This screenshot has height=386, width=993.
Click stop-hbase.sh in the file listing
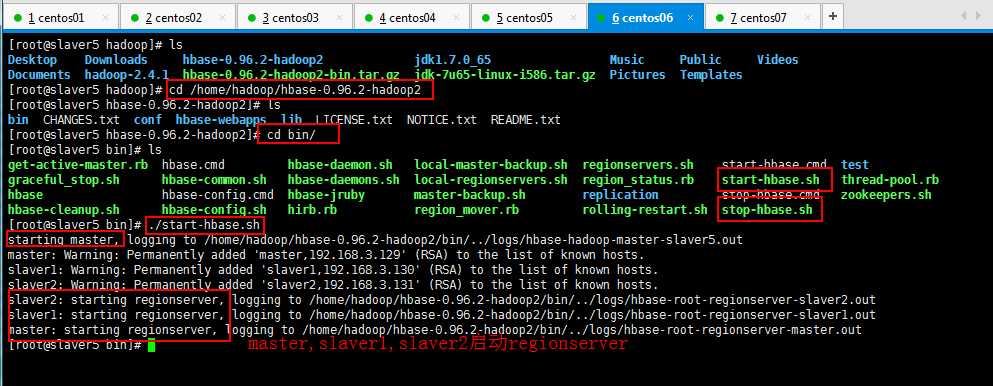767,210
